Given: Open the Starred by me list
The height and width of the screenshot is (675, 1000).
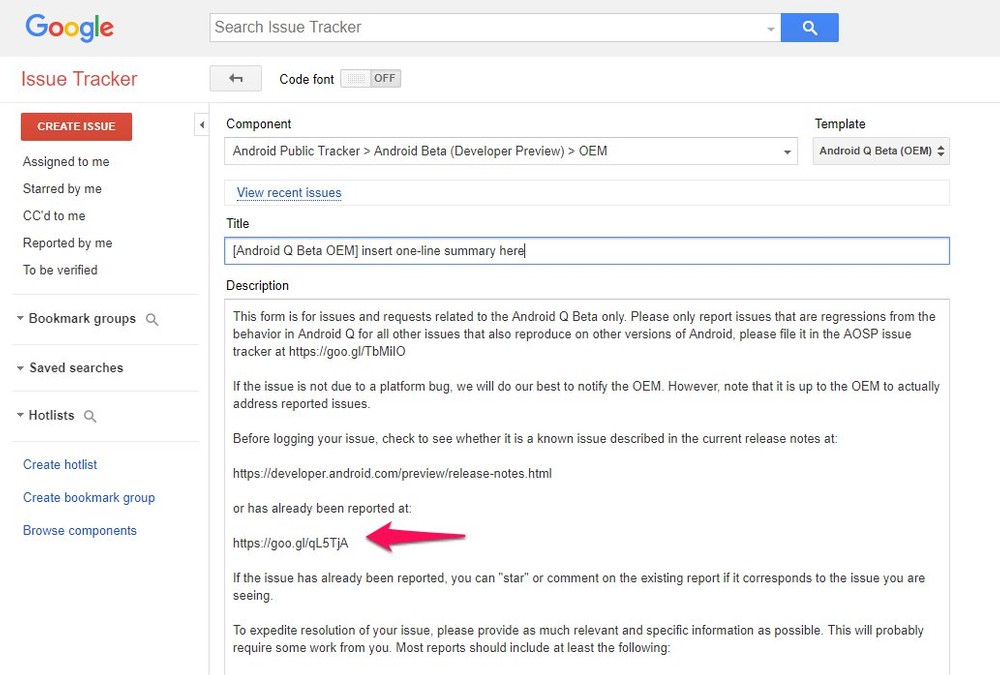Looking at the screenshot, I should click(x=62, y=189).
